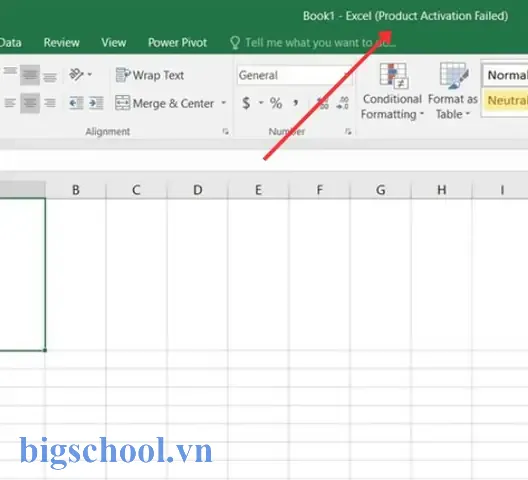
Task: Toggle Wrap Text
Action: [150, 75]
